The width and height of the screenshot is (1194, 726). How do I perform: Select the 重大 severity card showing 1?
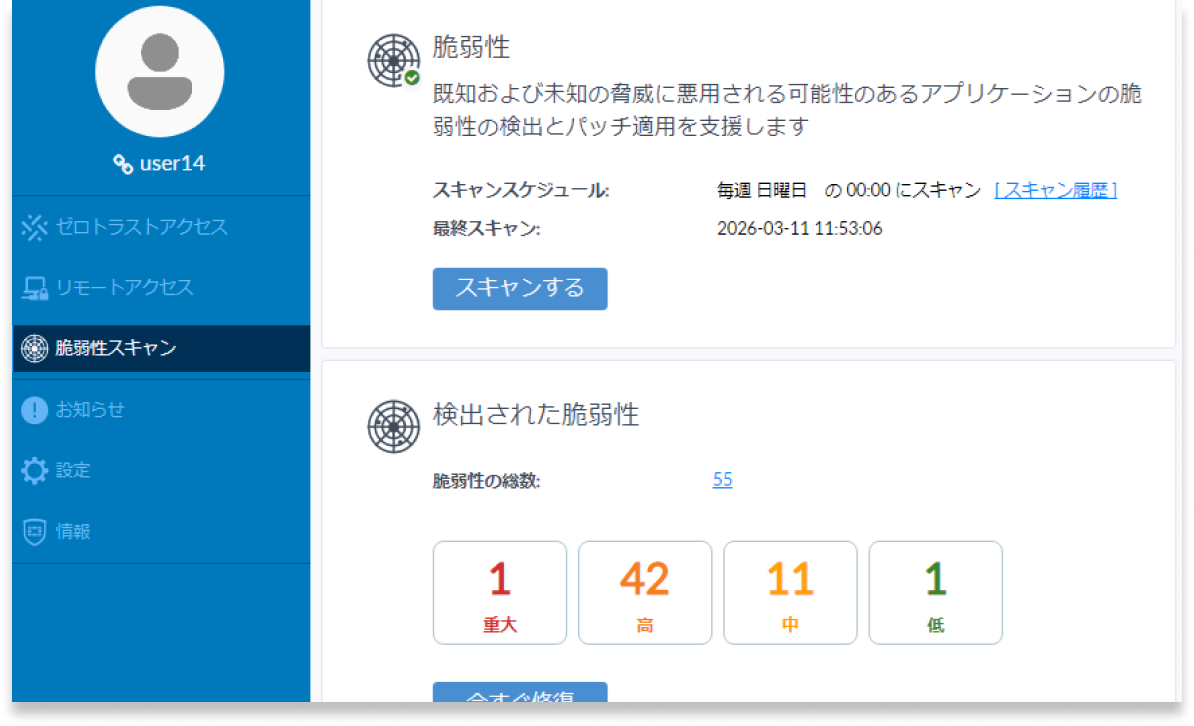pyautogui.click(x=500, y=593)
